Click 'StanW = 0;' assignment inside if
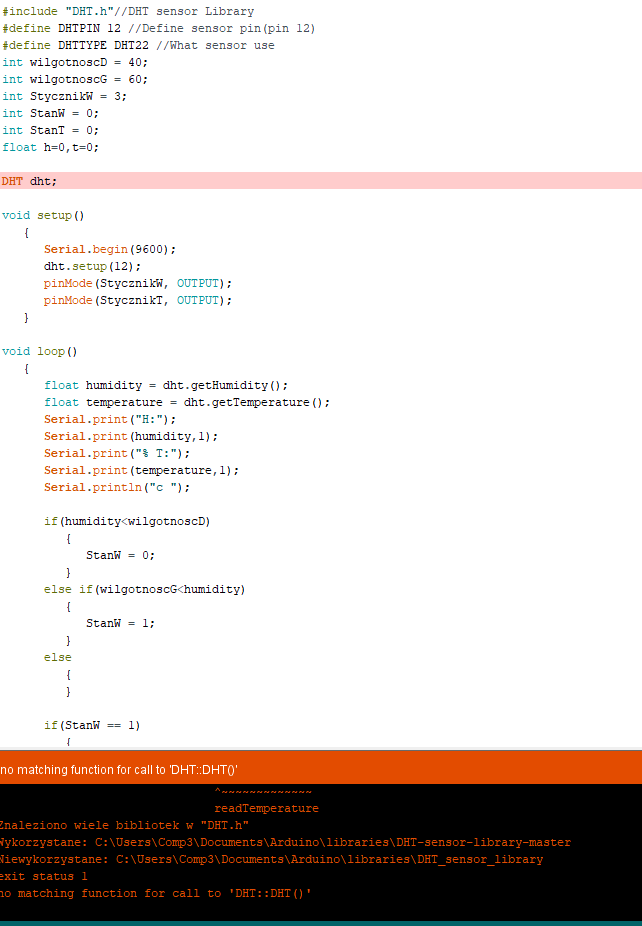Image resolution: width=642 pixels, height=926 pixels. pyautogui.click(x=120, y=556)
